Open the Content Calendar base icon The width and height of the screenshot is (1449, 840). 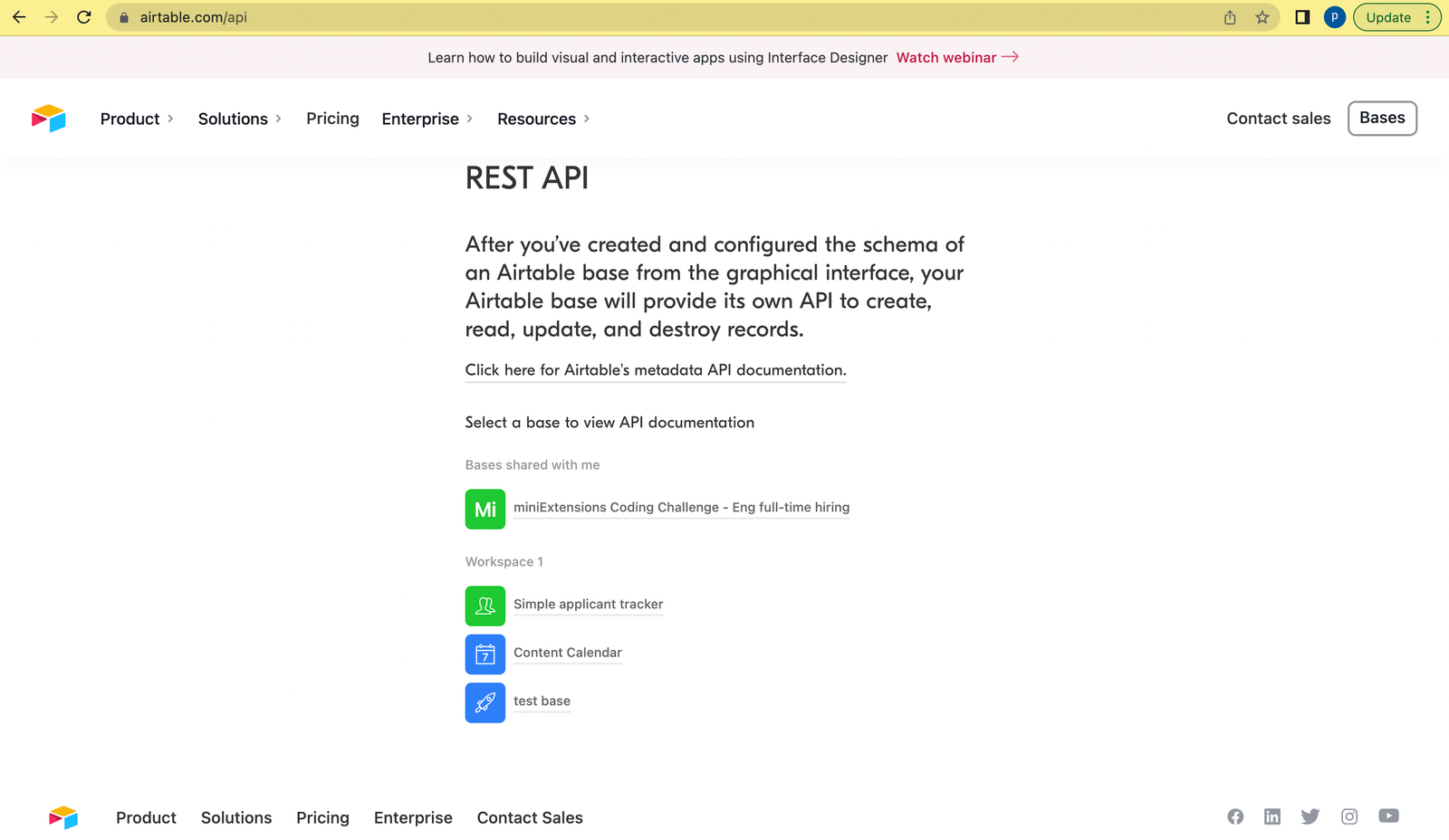[485, 654]
